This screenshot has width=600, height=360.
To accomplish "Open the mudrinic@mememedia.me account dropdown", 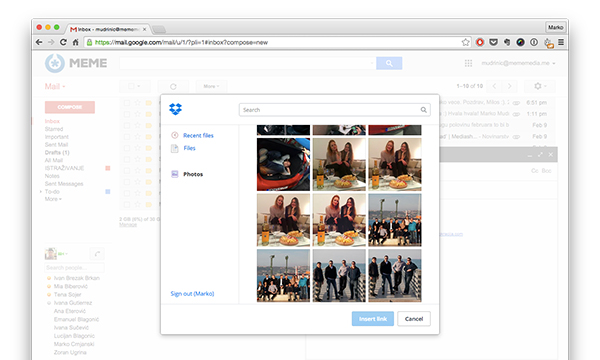I will (x=518, y=63).
